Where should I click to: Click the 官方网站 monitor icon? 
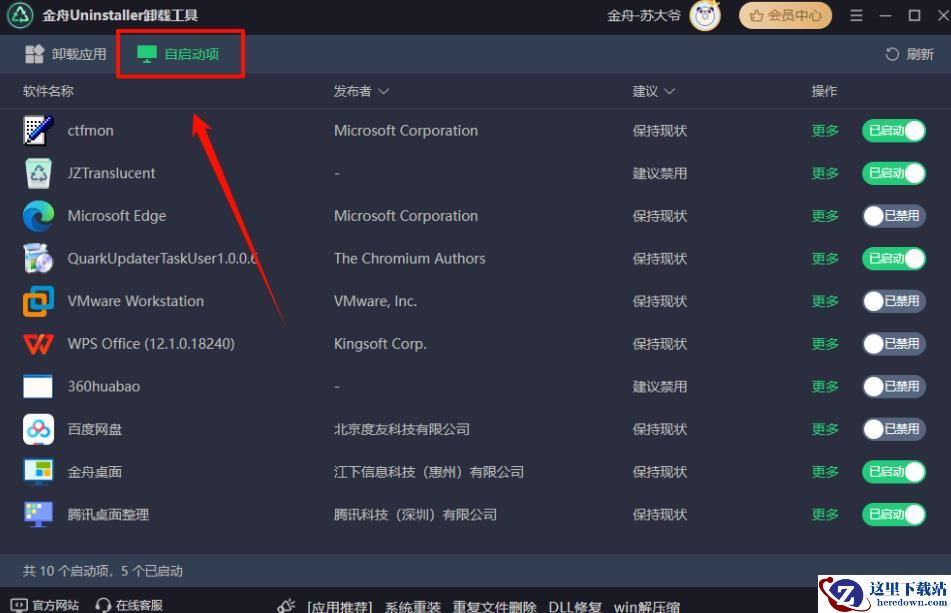click(x=19, y=605)
